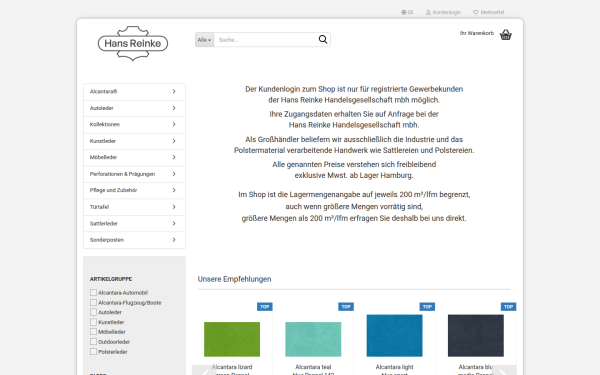Click the dark navy Alcantara swatch

pos(476,336)
